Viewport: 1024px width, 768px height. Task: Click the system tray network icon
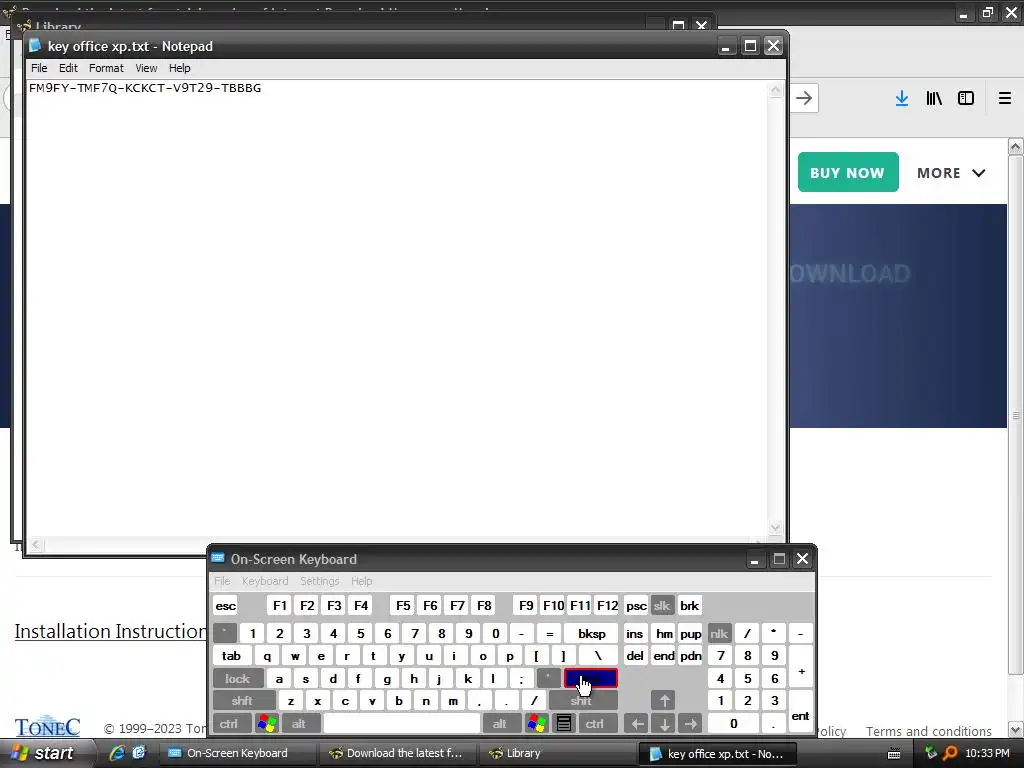pyautogui.click(x=931, y=753)
